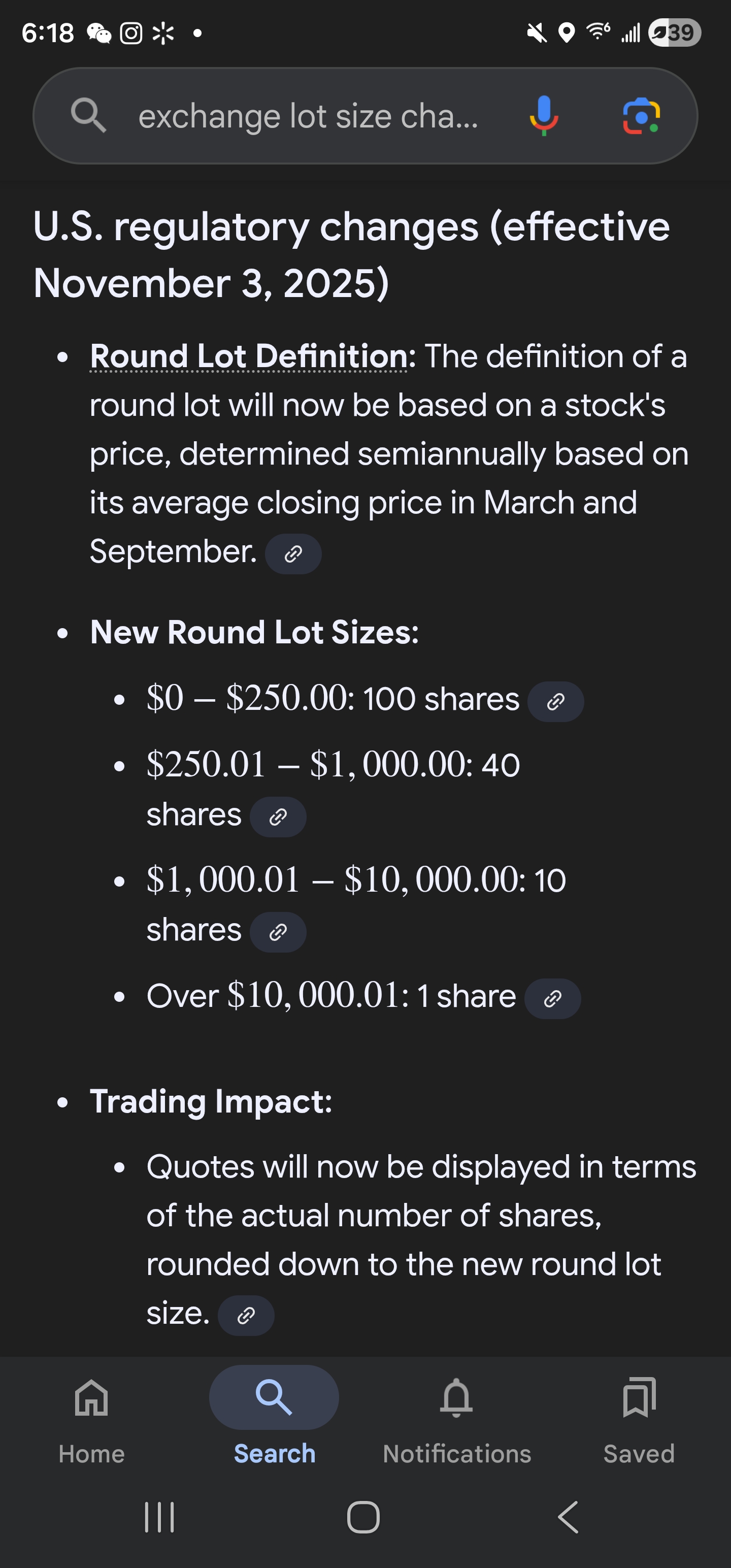731x1568 pixels.
Task: Tap the magnifier icon in search bar
Action: (89, 115)
